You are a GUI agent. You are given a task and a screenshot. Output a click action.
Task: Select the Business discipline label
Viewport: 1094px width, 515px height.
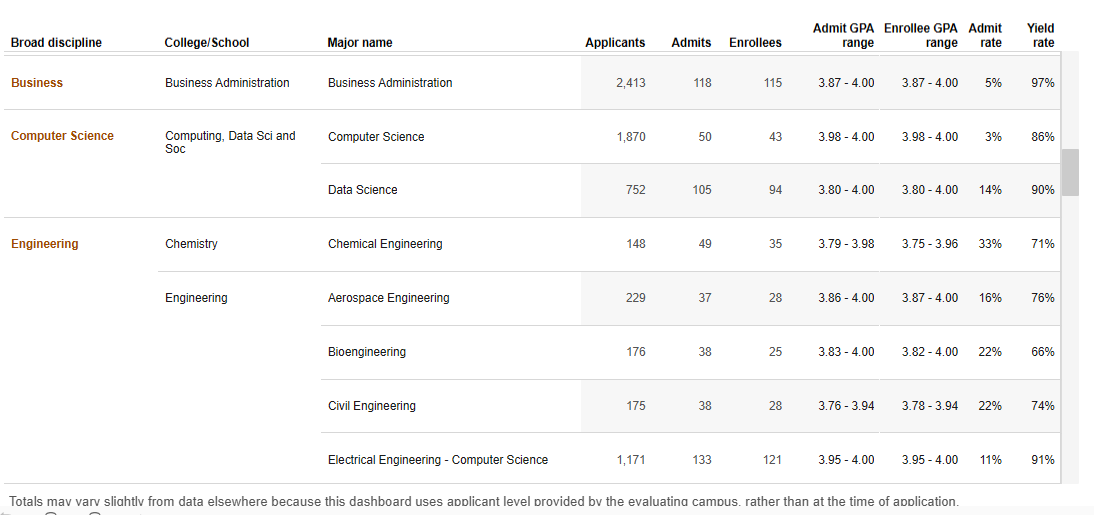coord(37,83)
